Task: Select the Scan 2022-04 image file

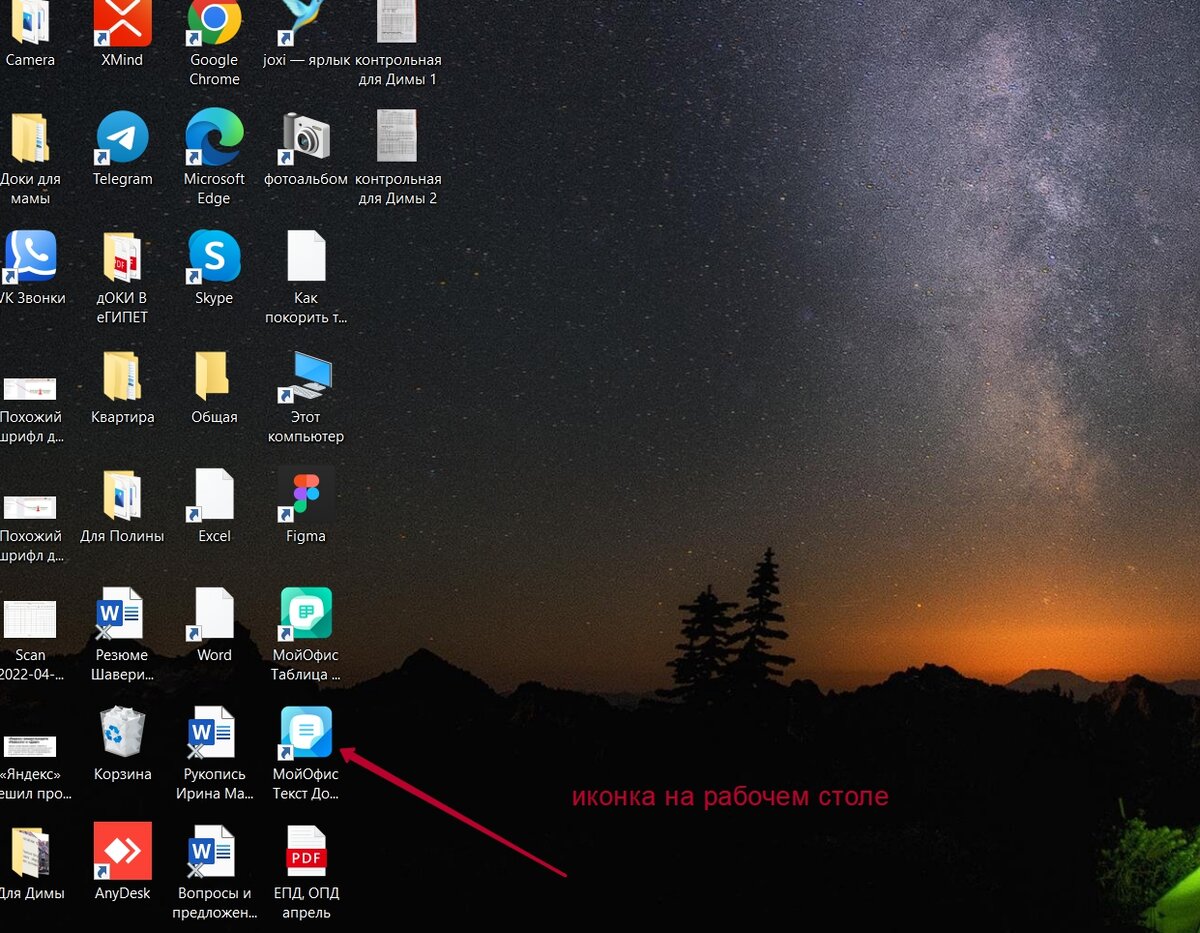Action: [30, 618]
